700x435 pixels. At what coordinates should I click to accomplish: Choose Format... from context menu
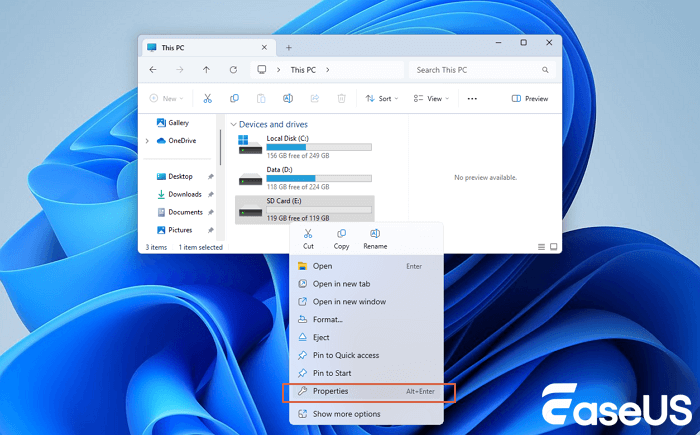point(366,320)
